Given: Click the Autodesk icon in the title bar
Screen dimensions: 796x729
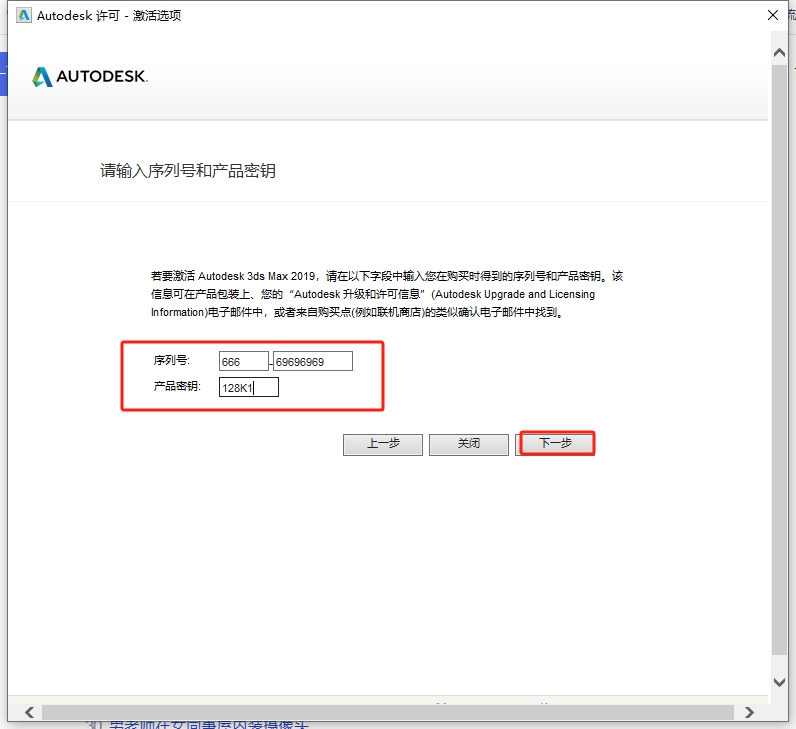Looking at the screenshot, I should click(23, 15).
